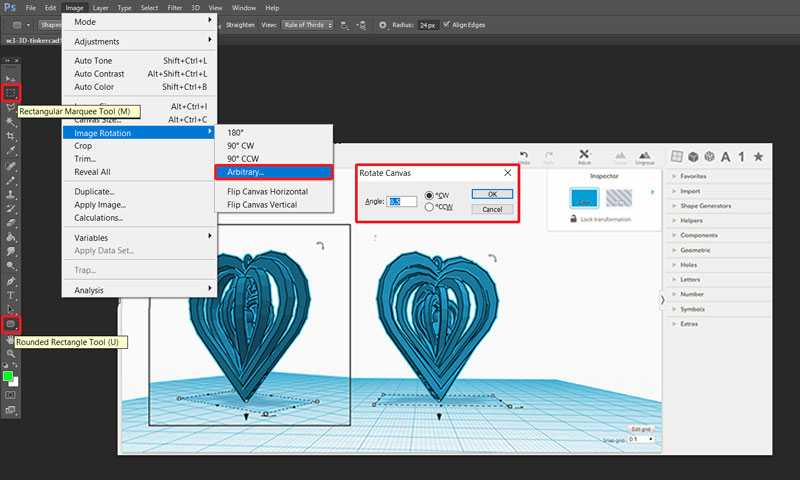The image size is (800, 480).
Task: Select the Path Selection tool
Action: (x=11, y=310)
